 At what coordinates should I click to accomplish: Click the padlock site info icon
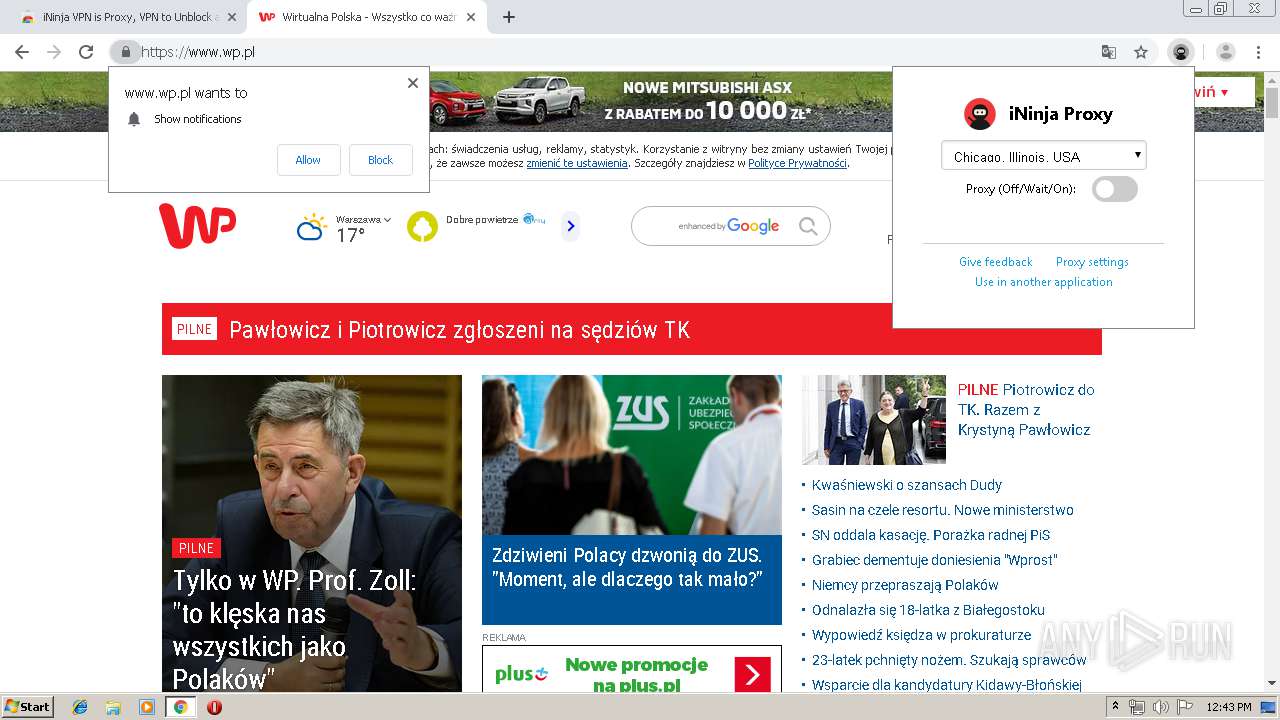125,52
